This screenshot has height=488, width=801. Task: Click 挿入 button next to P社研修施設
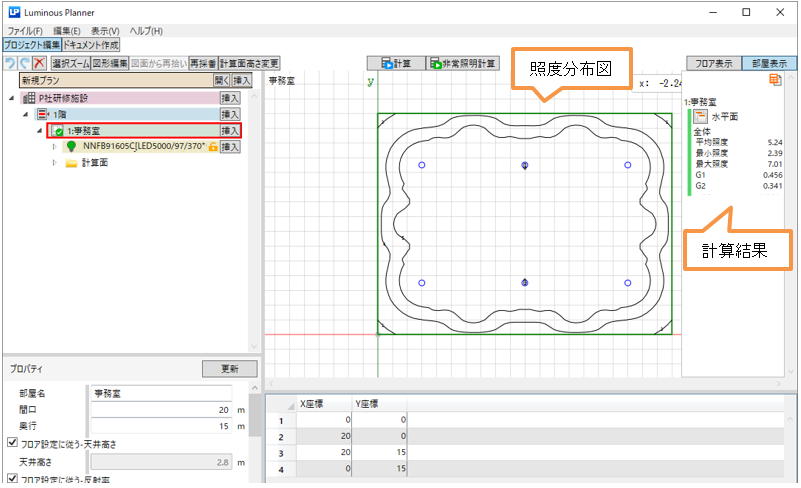tap(230, 98)
